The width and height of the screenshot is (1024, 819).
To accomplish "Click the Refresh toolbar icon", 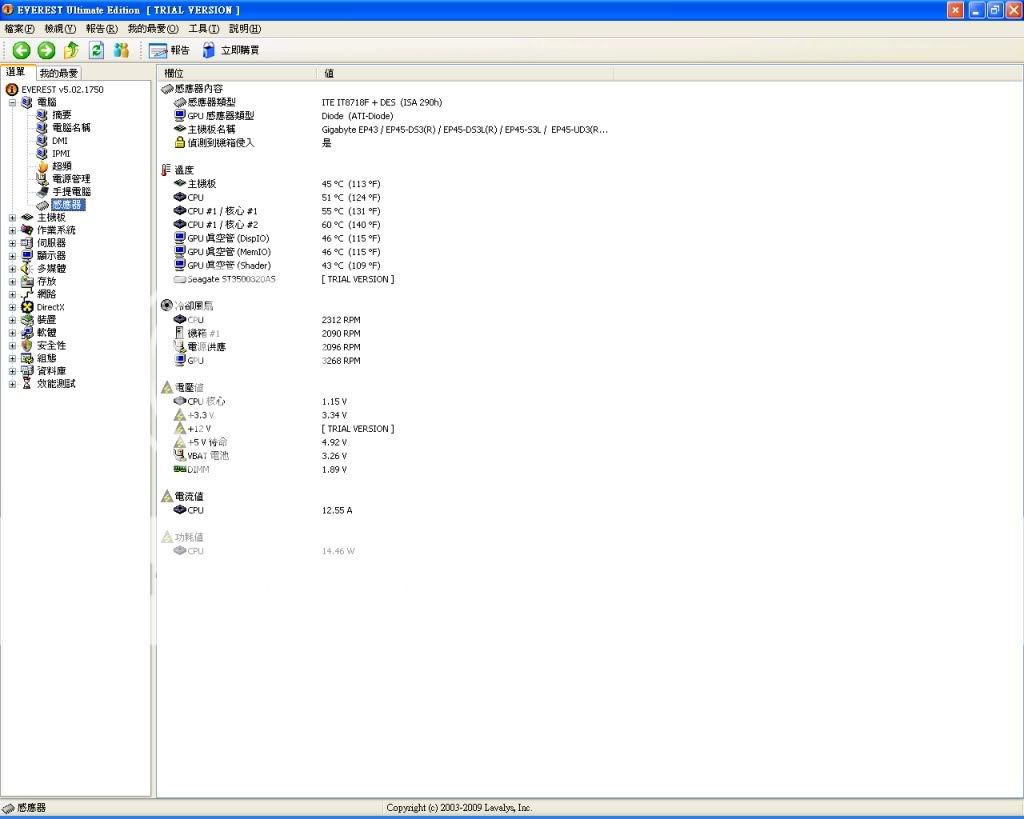I will point(96,50).
